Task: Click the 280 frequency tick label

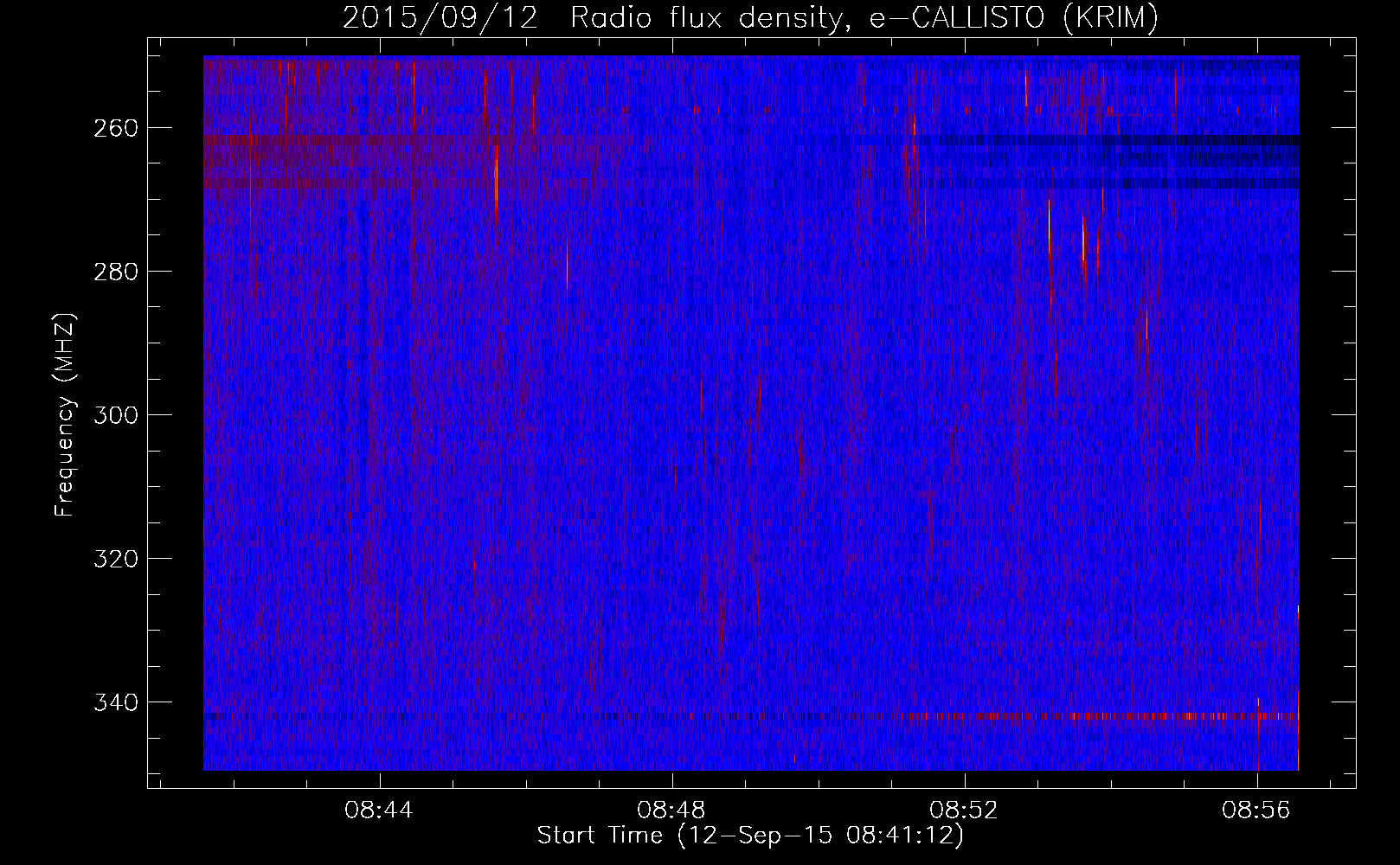Action: [x=115, y=272]
